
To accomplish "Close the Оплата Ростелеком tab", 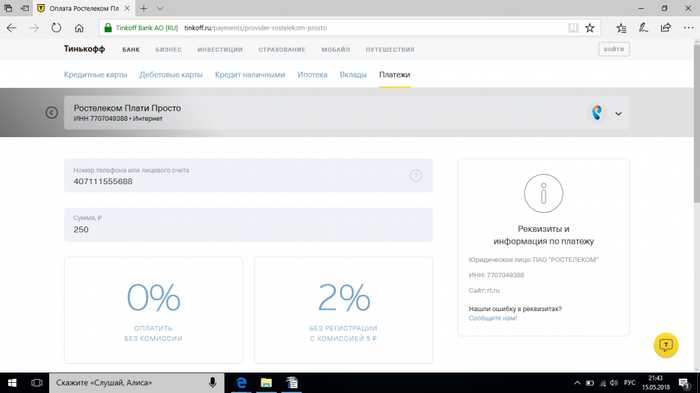I will (x=127, y=8).
